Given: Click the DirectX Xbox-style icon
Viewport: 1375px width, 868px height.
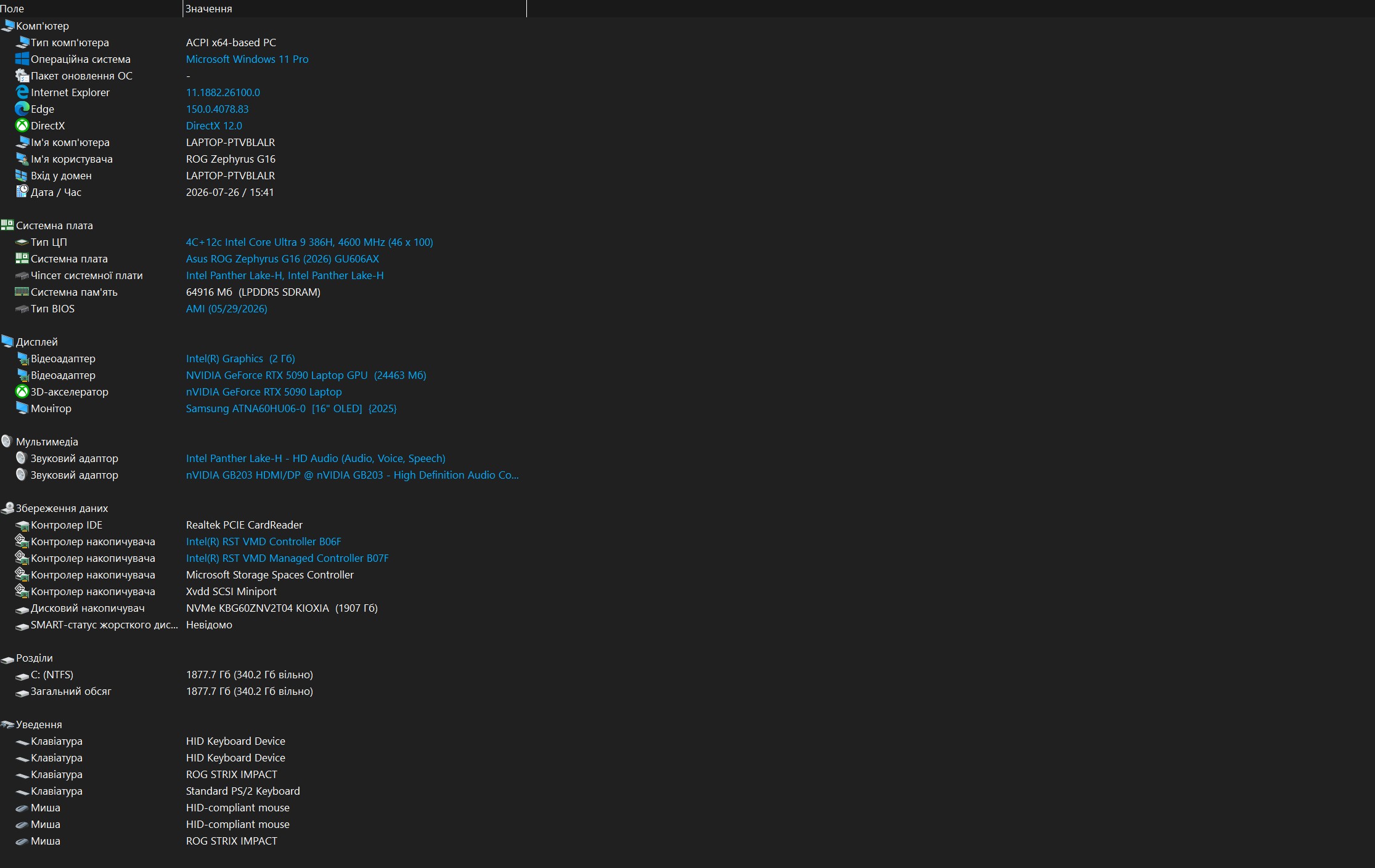Looking at the screenshot, I should (22, 126).
